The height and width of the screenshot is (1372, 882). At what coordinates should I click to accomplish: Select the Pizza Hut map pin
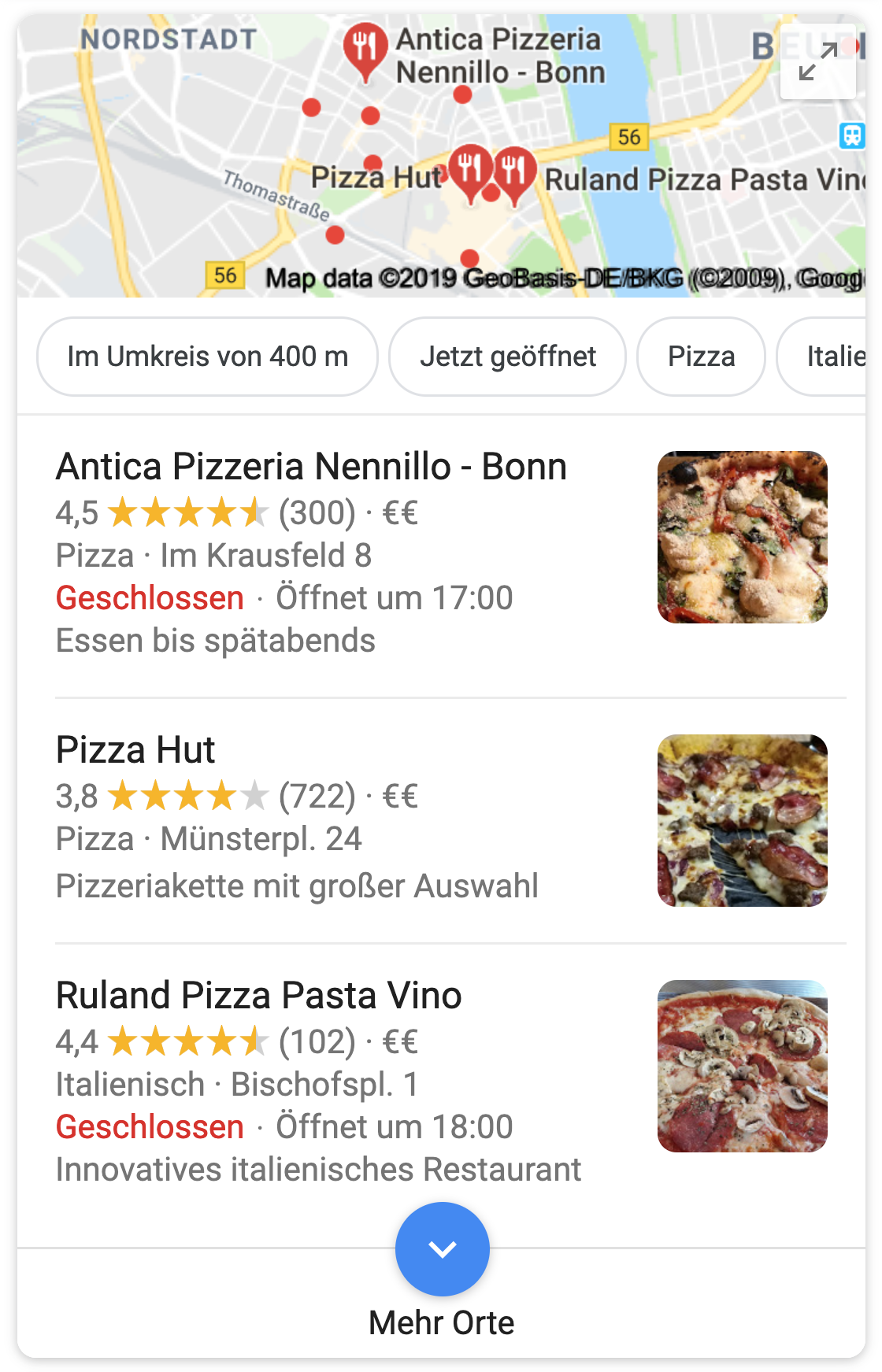[470, 170]
